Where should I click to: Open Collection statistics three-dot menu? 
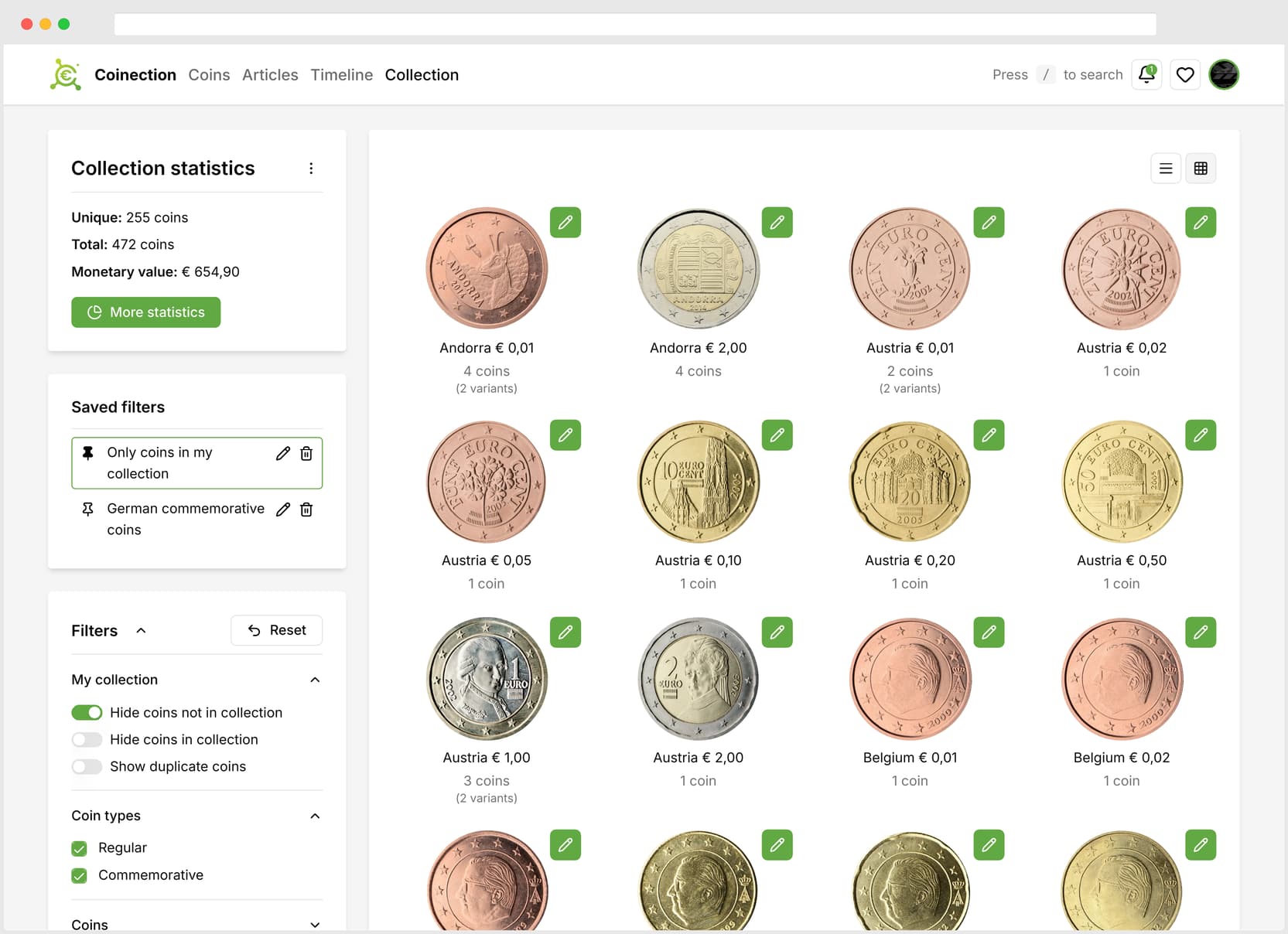point(311,169)
